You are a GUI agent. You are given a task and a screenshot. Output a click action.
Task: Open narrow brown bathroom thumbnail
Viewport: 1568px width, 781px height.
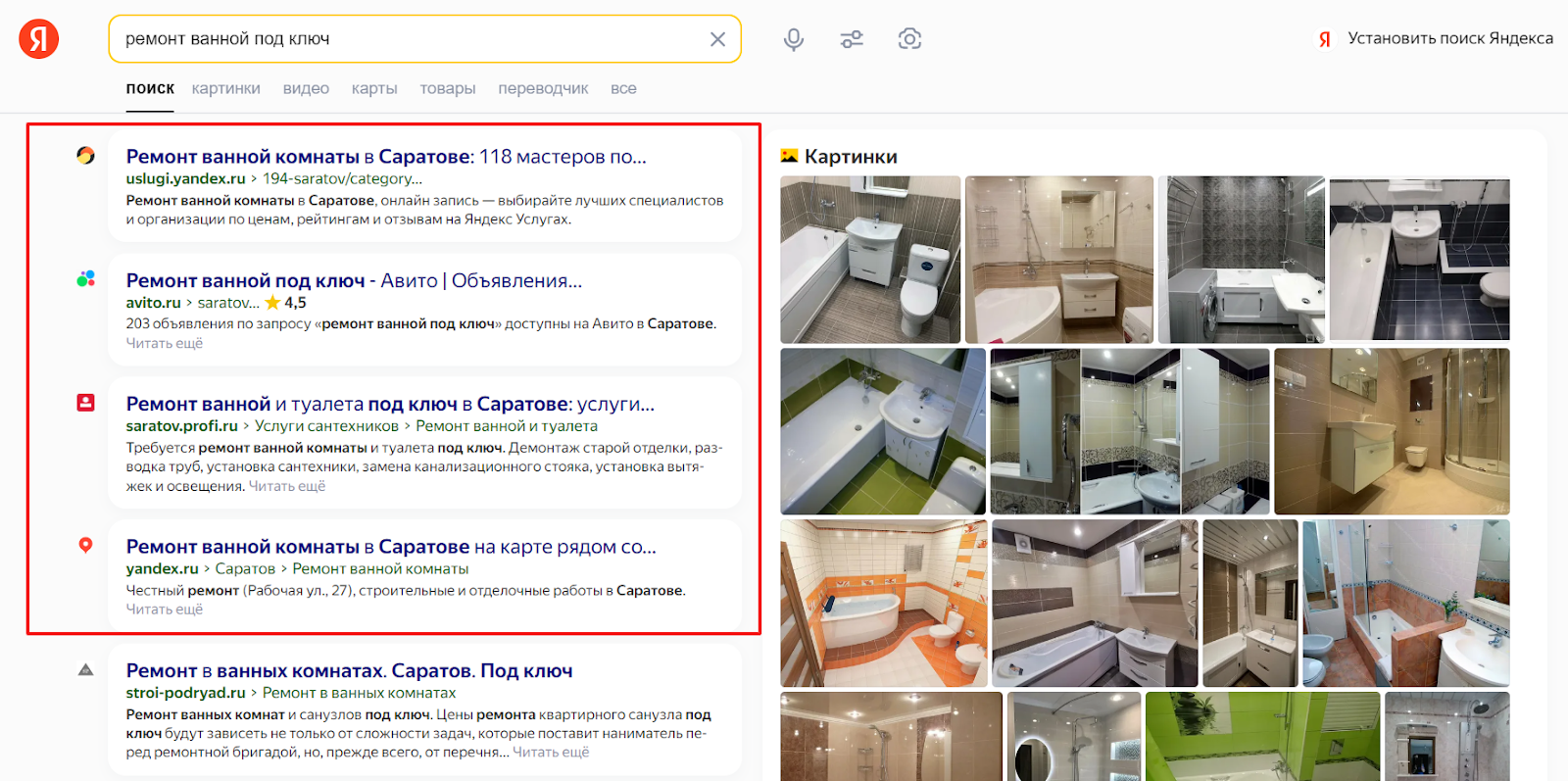click(x=1250, y=604)
